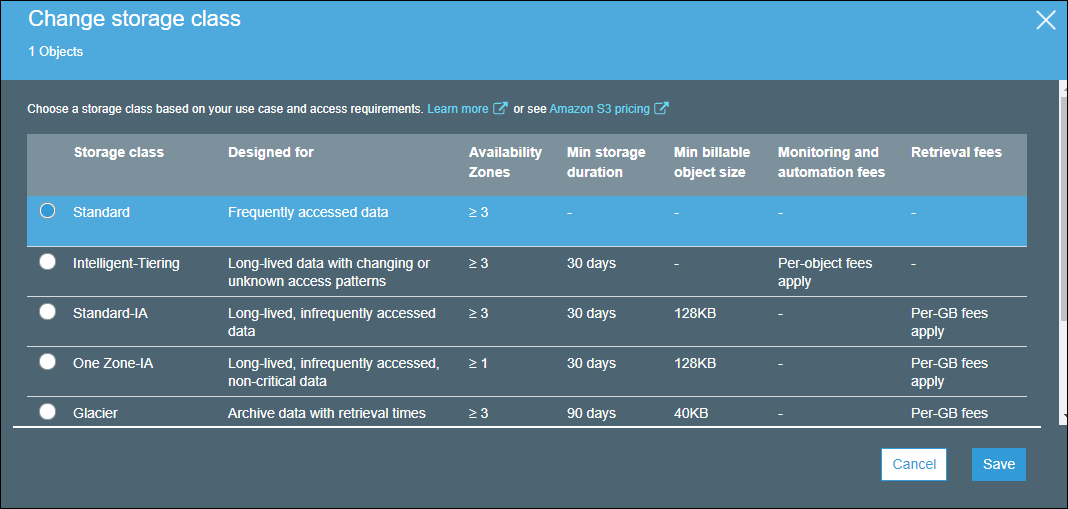The image size is (1068, 509).
Task: Open the Learn more link
Action: click(x=458, y=109)
